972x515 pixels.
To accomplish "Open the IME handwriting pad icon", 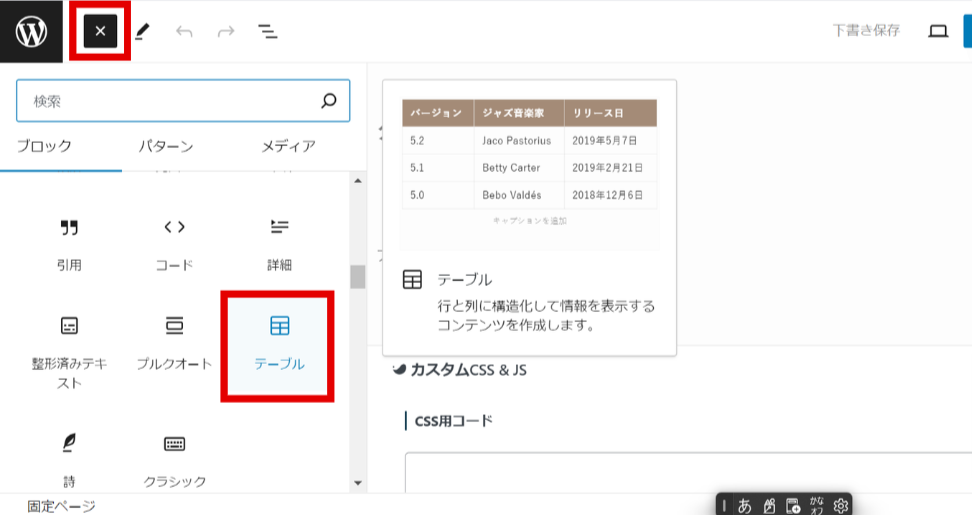I will [x=769, y=506].
